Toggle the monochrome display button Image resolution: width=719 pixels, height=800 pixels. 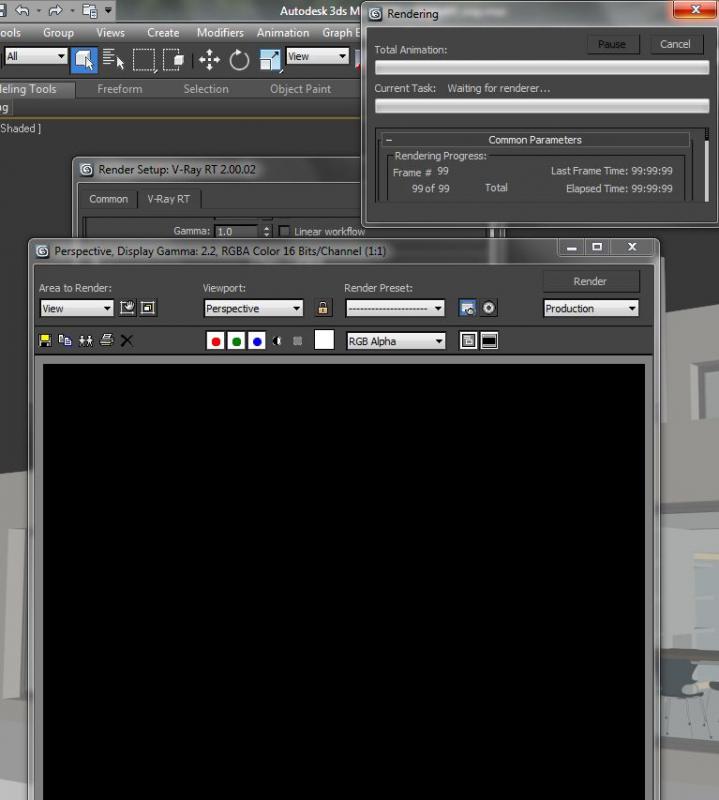[297, 341]
